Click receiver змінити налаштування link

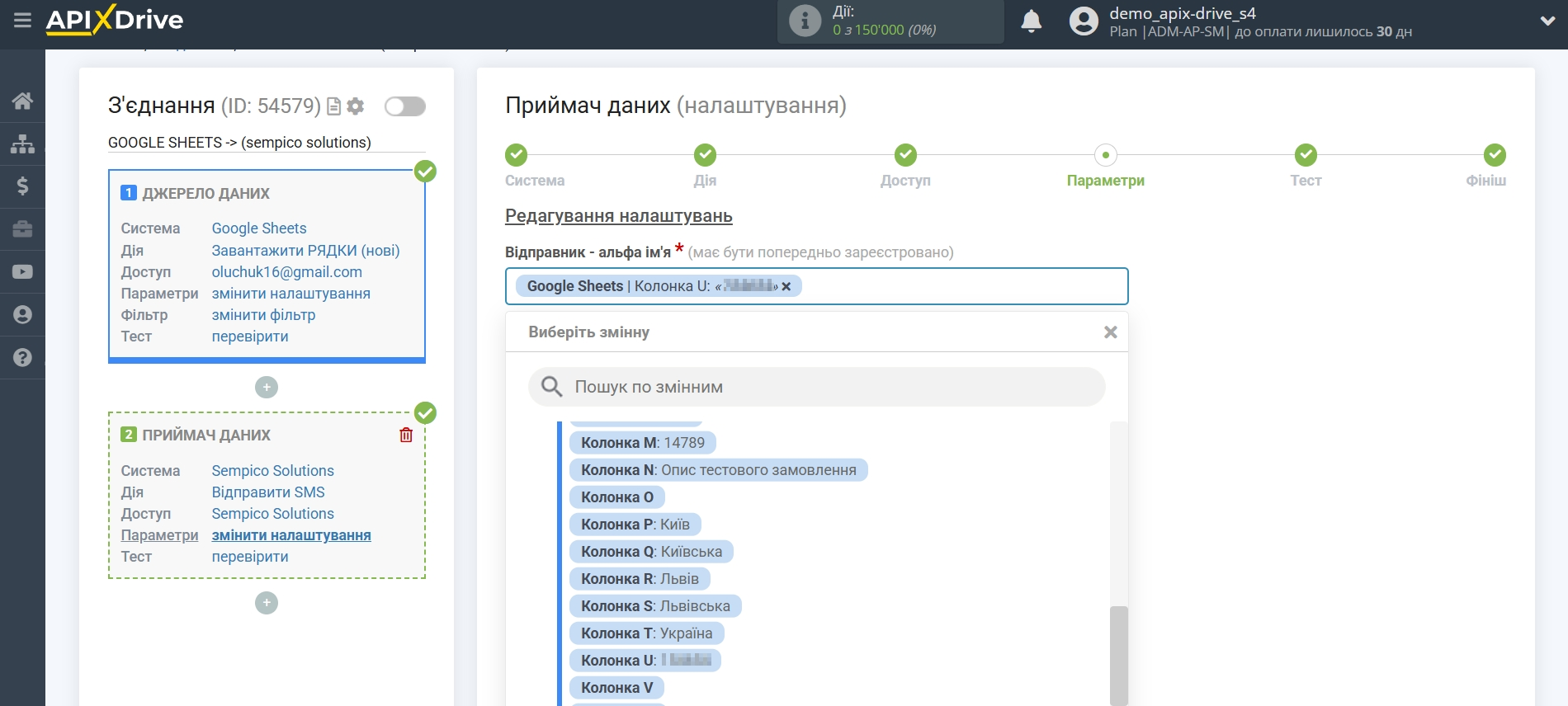coord(291,535)
